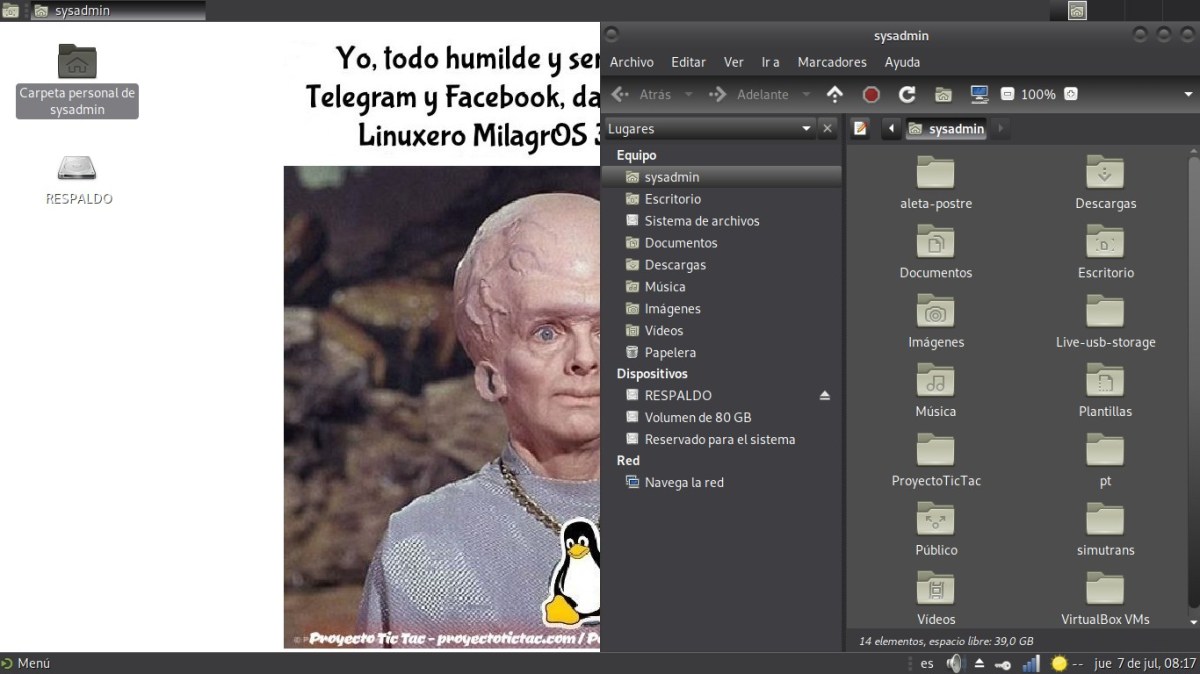Go to home folder via toolbar icon

click(943, 94)
